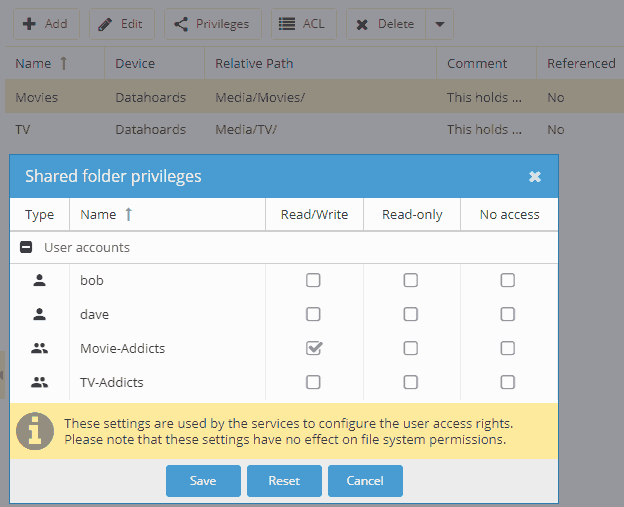
Task: Click the Edit pencil button
Action: click(x=121, y=24)
